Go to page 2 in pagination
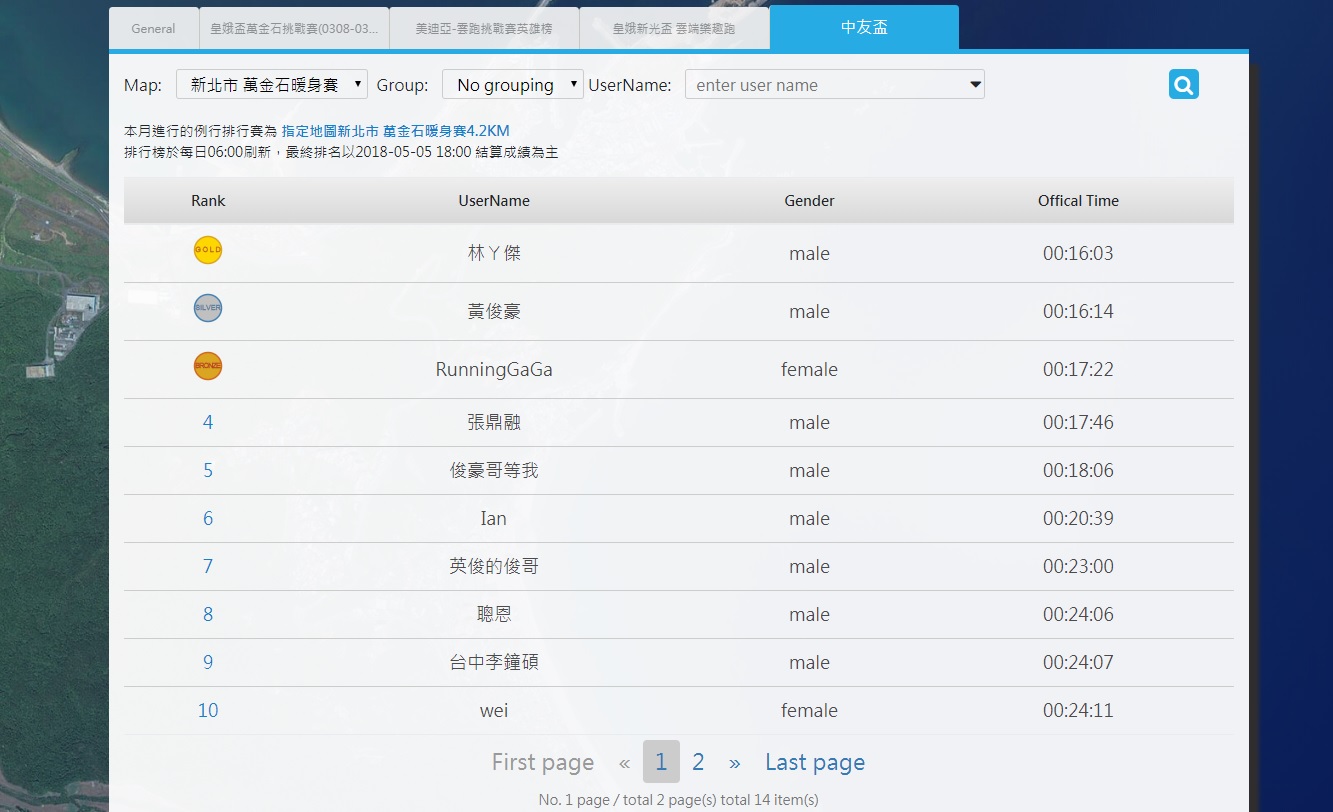This screenshot has height=812, width=1333. [x=698, y=762]
